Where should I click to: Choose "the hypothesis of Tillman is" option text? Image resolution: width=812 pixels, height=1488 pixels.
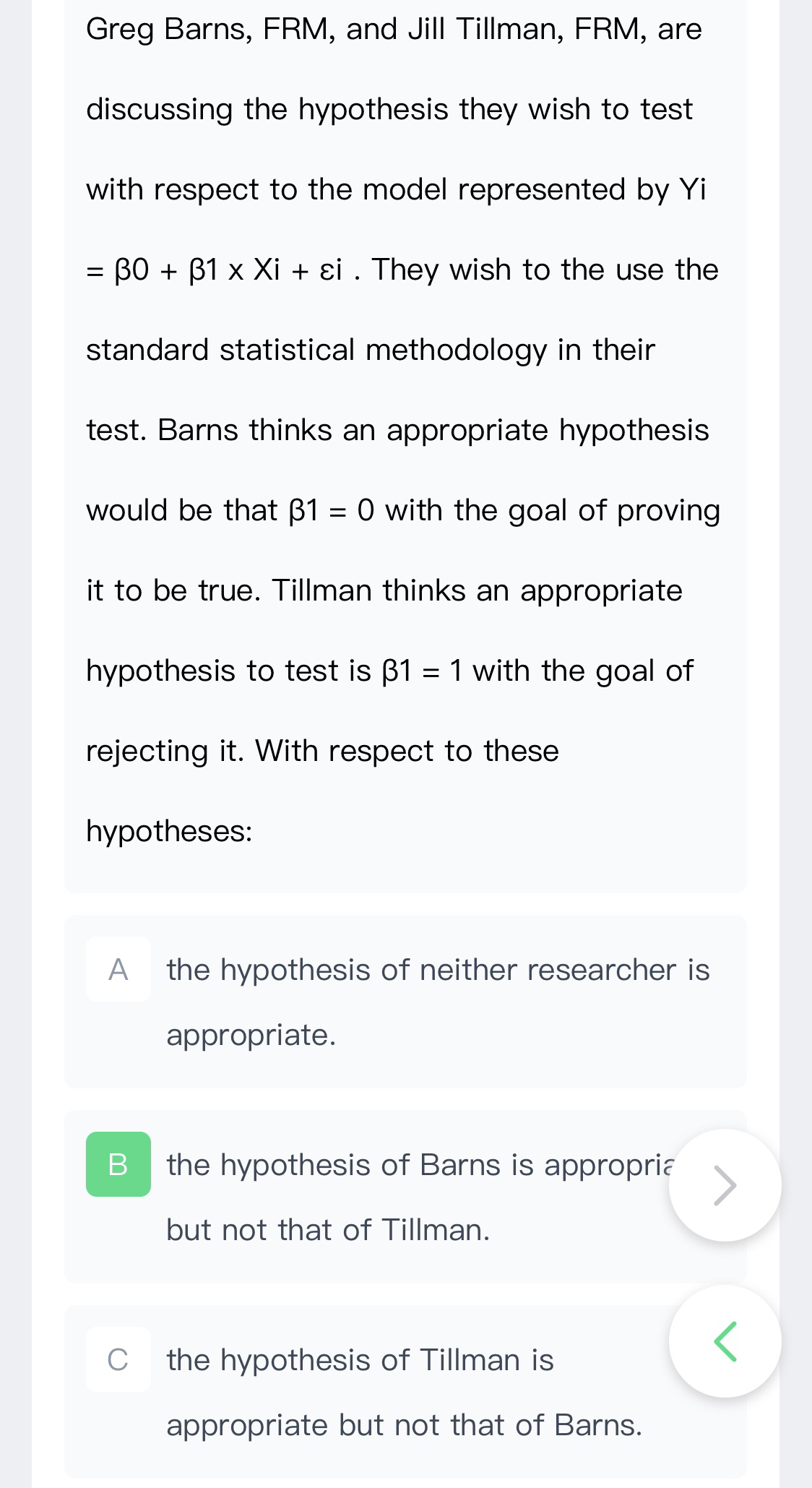[360, 1360]
